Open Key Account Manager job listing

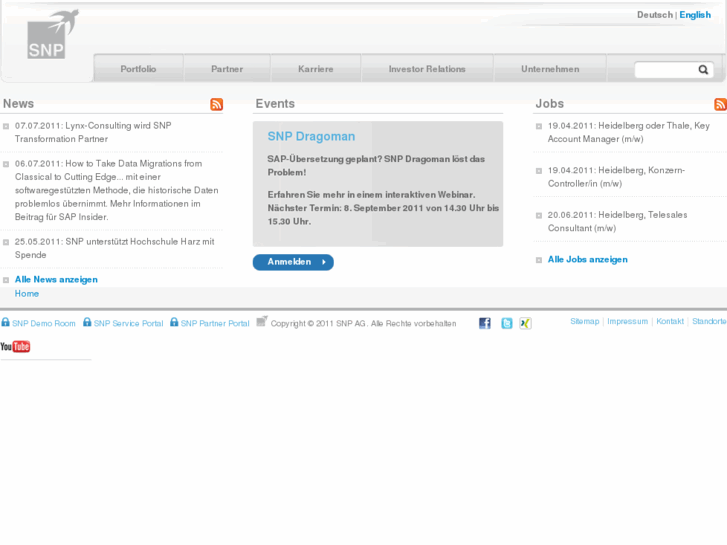(629, 132)
